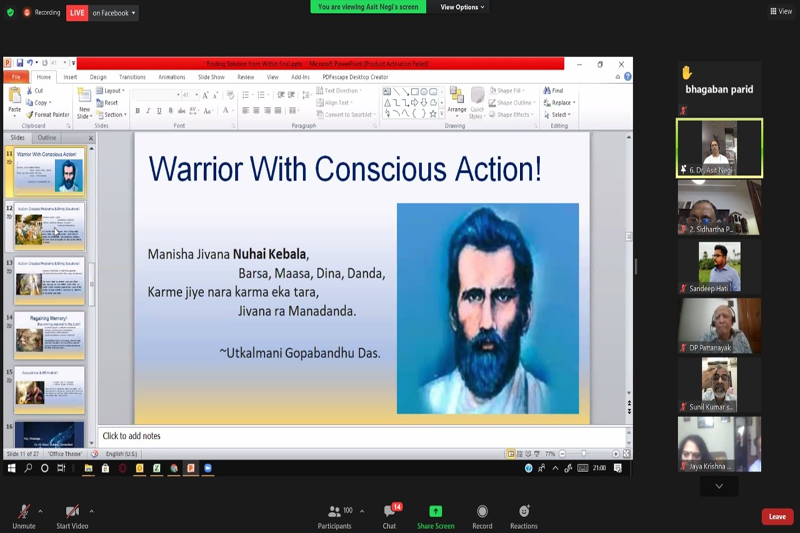Click the Start Video camera icon
This screenshot has height=533, width=800.
tap(71, 511)
